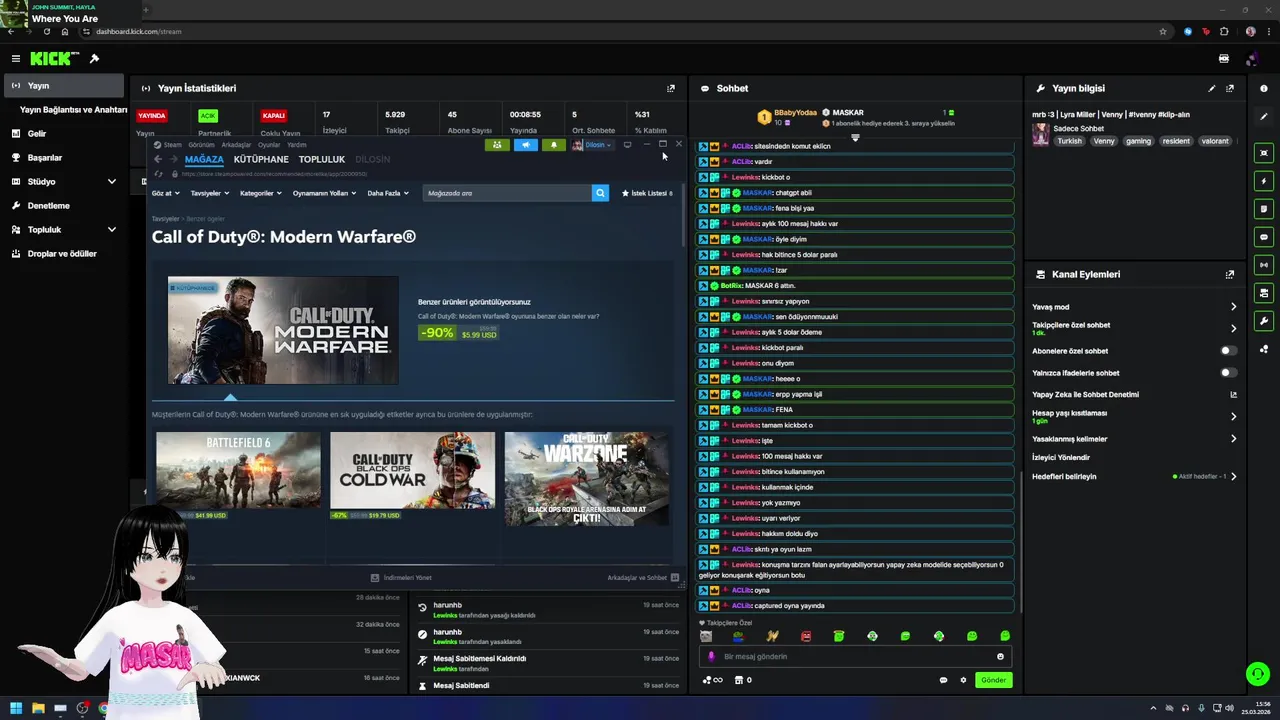Open the Kick hamburger menu
Image resolution: width=1280 pixels, height=720 pixels.
16,59
